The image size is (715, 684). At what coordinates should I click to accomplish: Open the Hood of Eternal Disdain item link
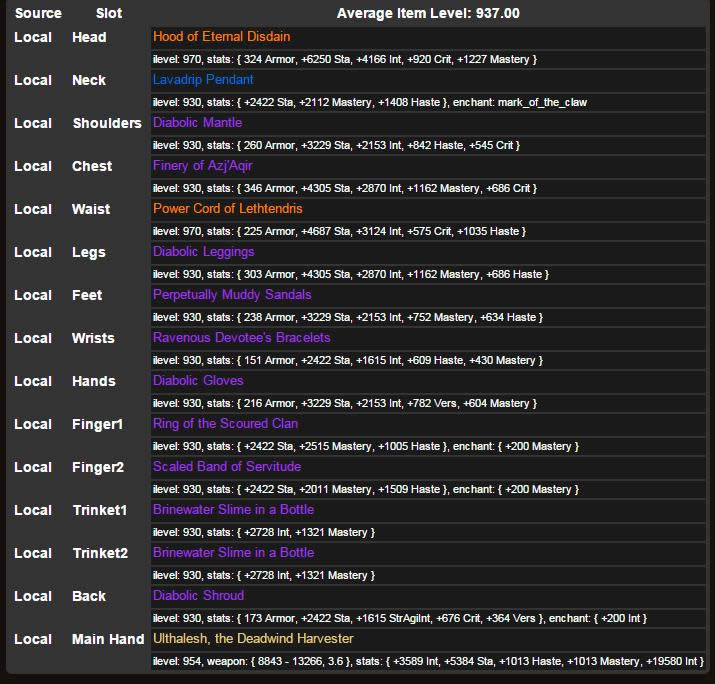point(221,37)
